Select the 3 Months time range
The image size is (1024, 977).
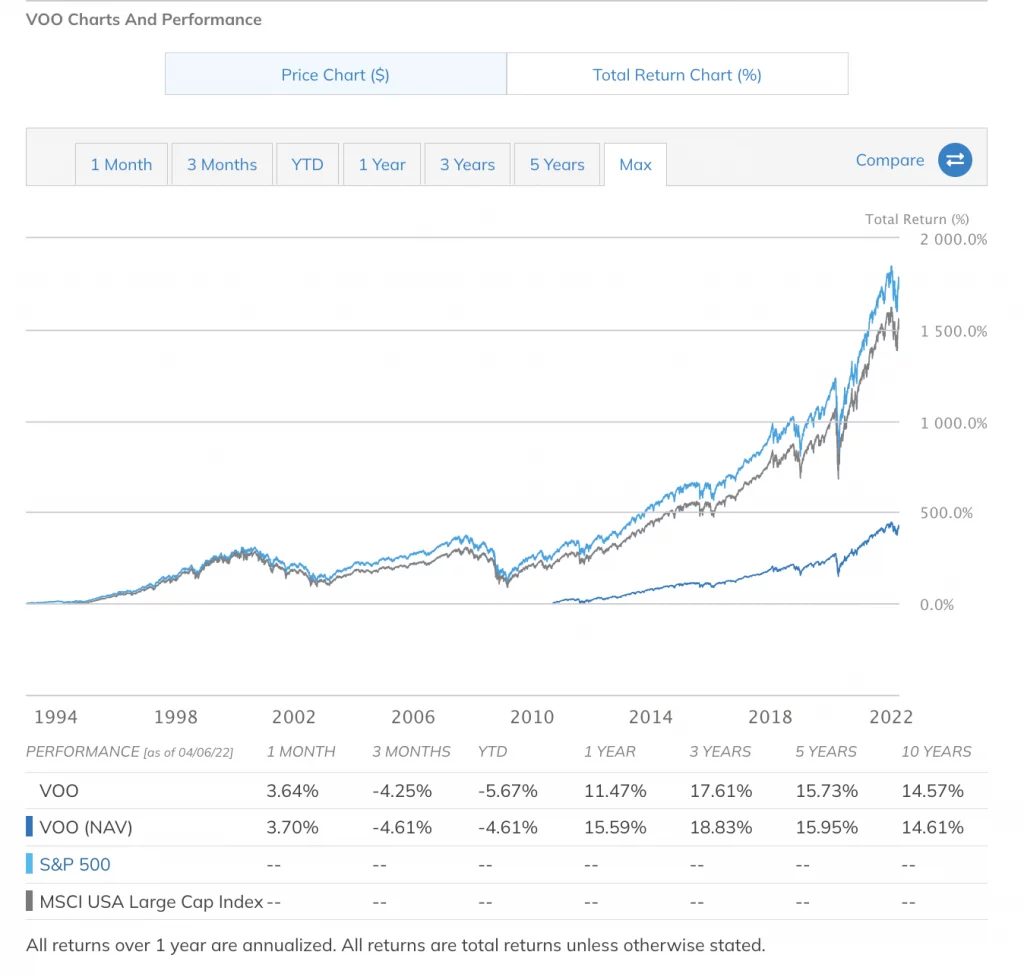pos(222,165)
